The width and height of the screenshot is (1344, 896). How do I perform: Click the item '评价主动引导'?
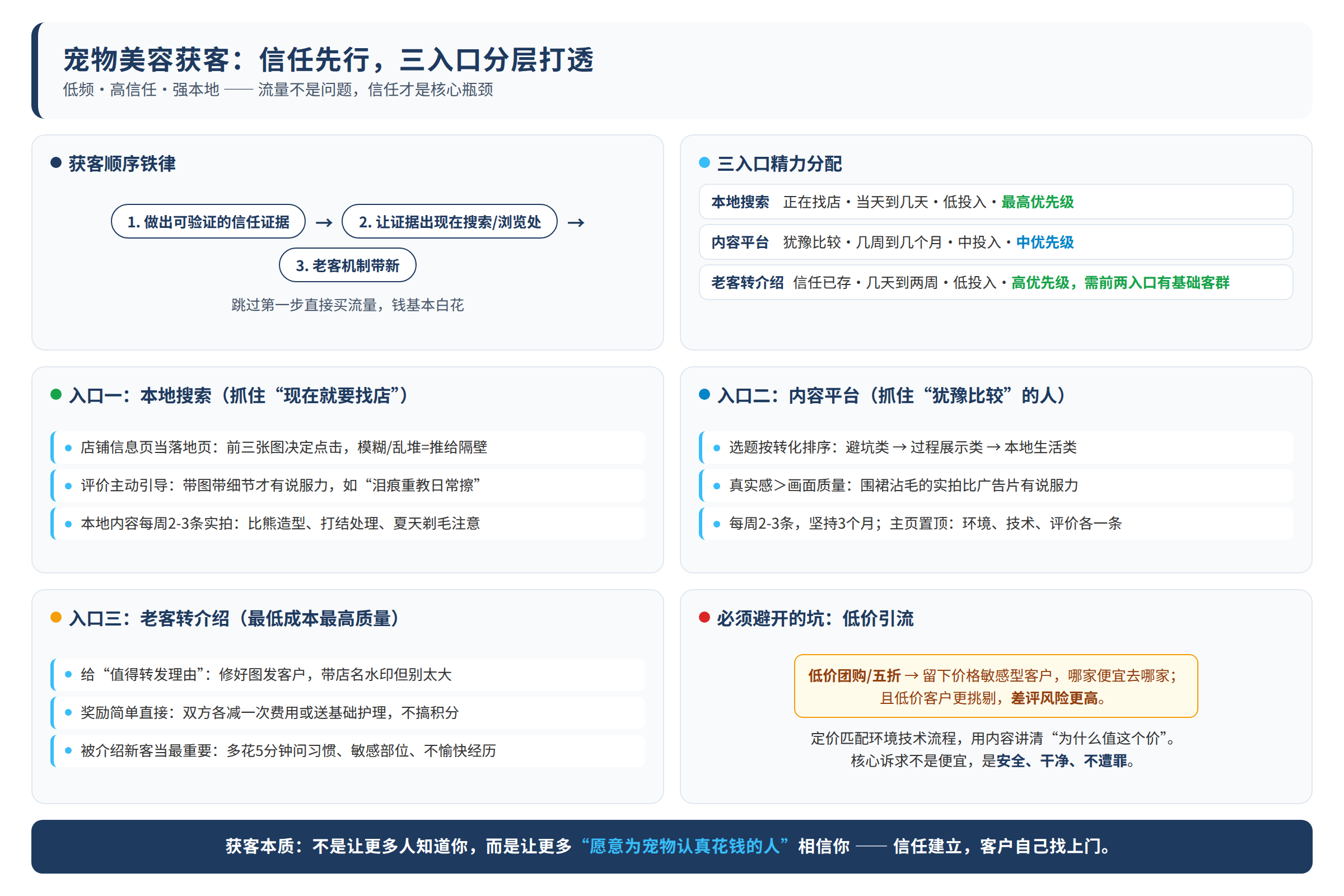pos(347,486)
